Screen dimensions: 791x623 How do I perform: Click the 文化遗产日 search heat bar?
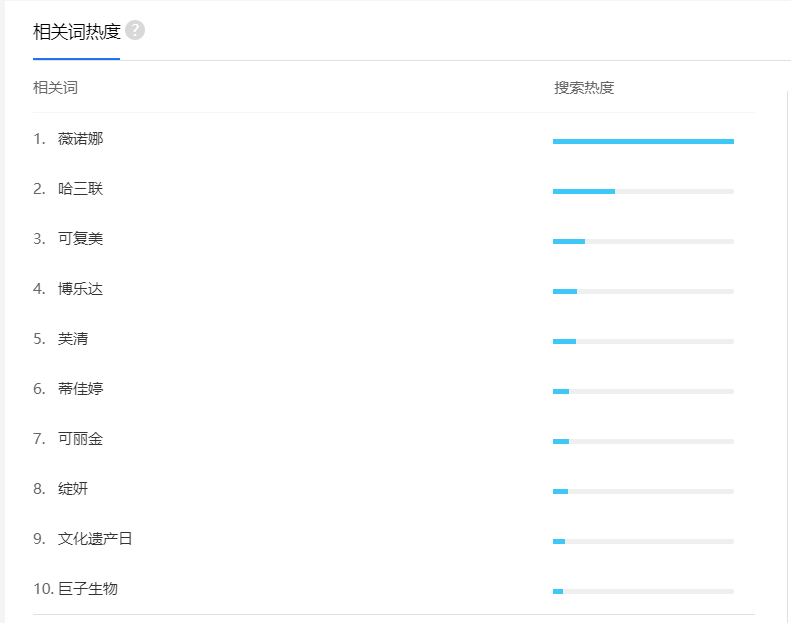[643, 541]
